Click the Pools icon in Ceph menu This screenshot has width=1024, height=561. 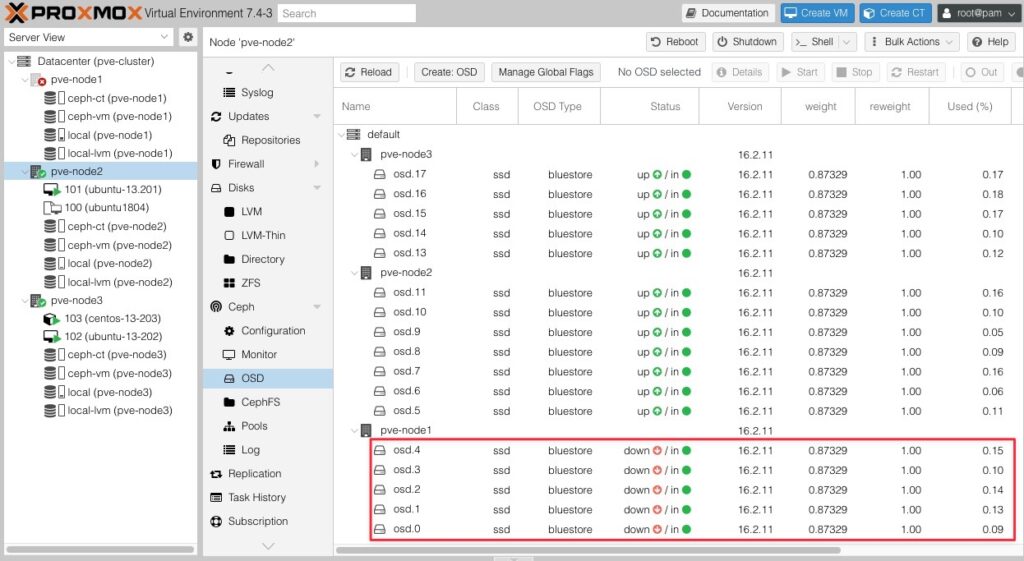coord(229,426)
